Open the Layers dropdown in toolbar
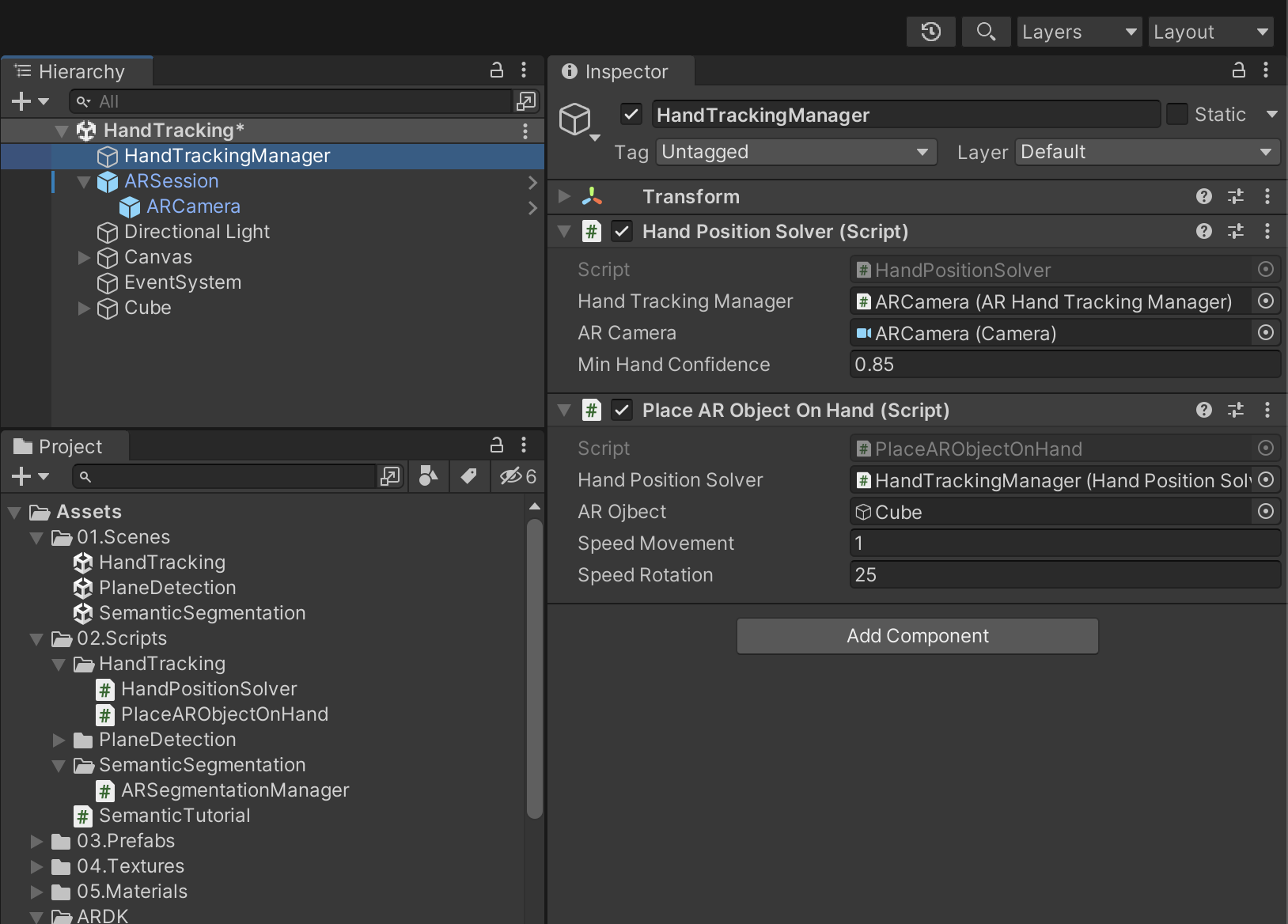The width and height of the screenshot is (1288, 924). 1078,32
